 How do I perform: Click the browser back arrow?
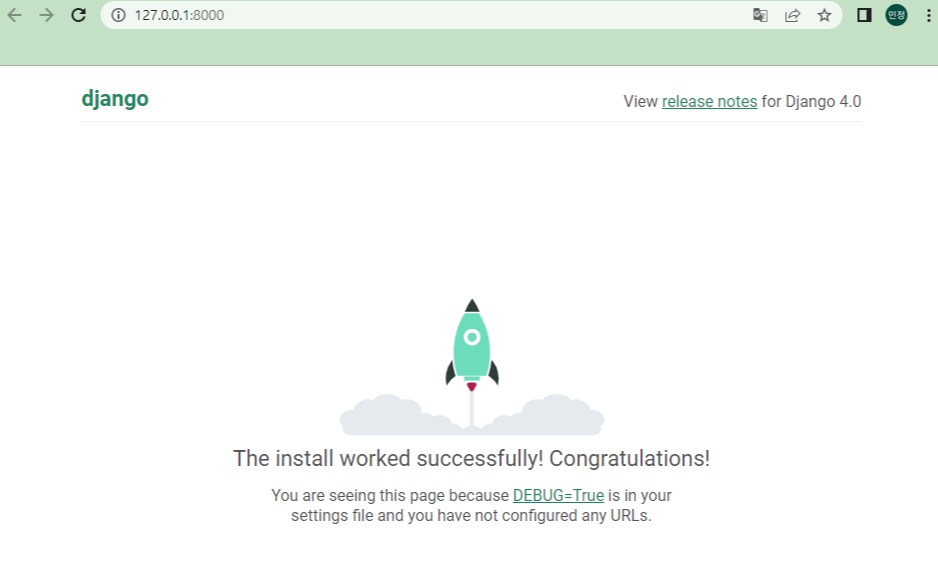[x=14, y=15]
